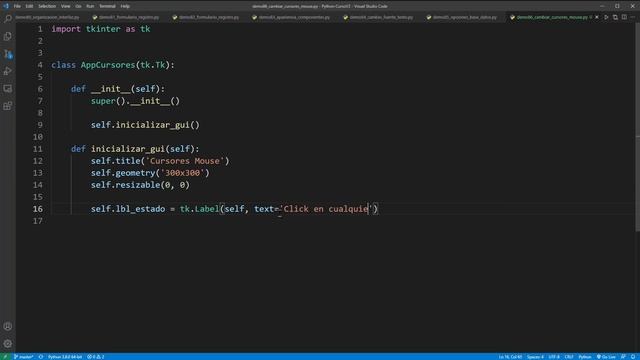Click line number 16 in gutter
Screen dimensions: 640x360
click(x=38, y=209)
